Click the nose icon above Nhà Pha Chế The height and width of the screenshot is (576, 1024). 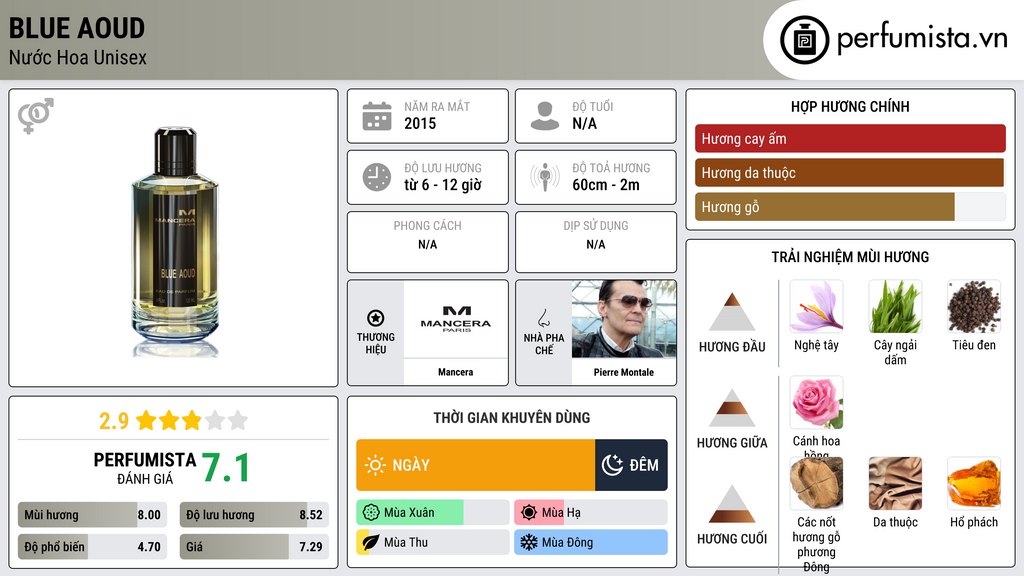click(x=543, y=318)
